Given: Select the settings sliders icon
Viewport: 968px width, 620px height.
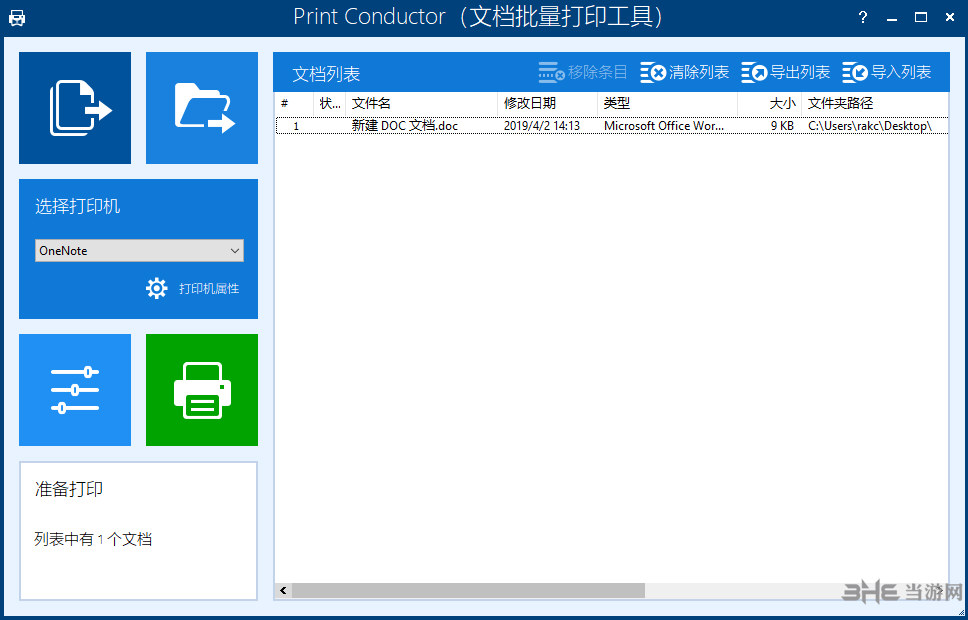Looking at the screenshot, I should coord(74,389).
